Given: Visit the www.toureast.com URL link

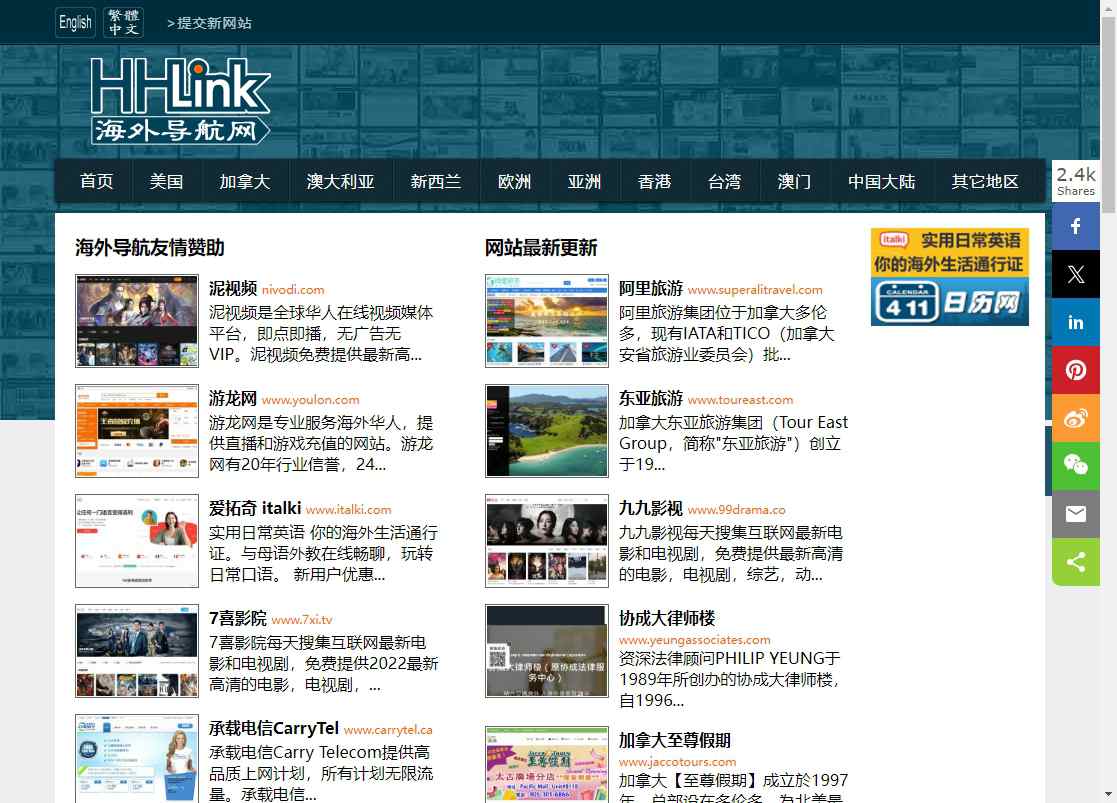Looking at the screenshot, I should coord(740,400).
